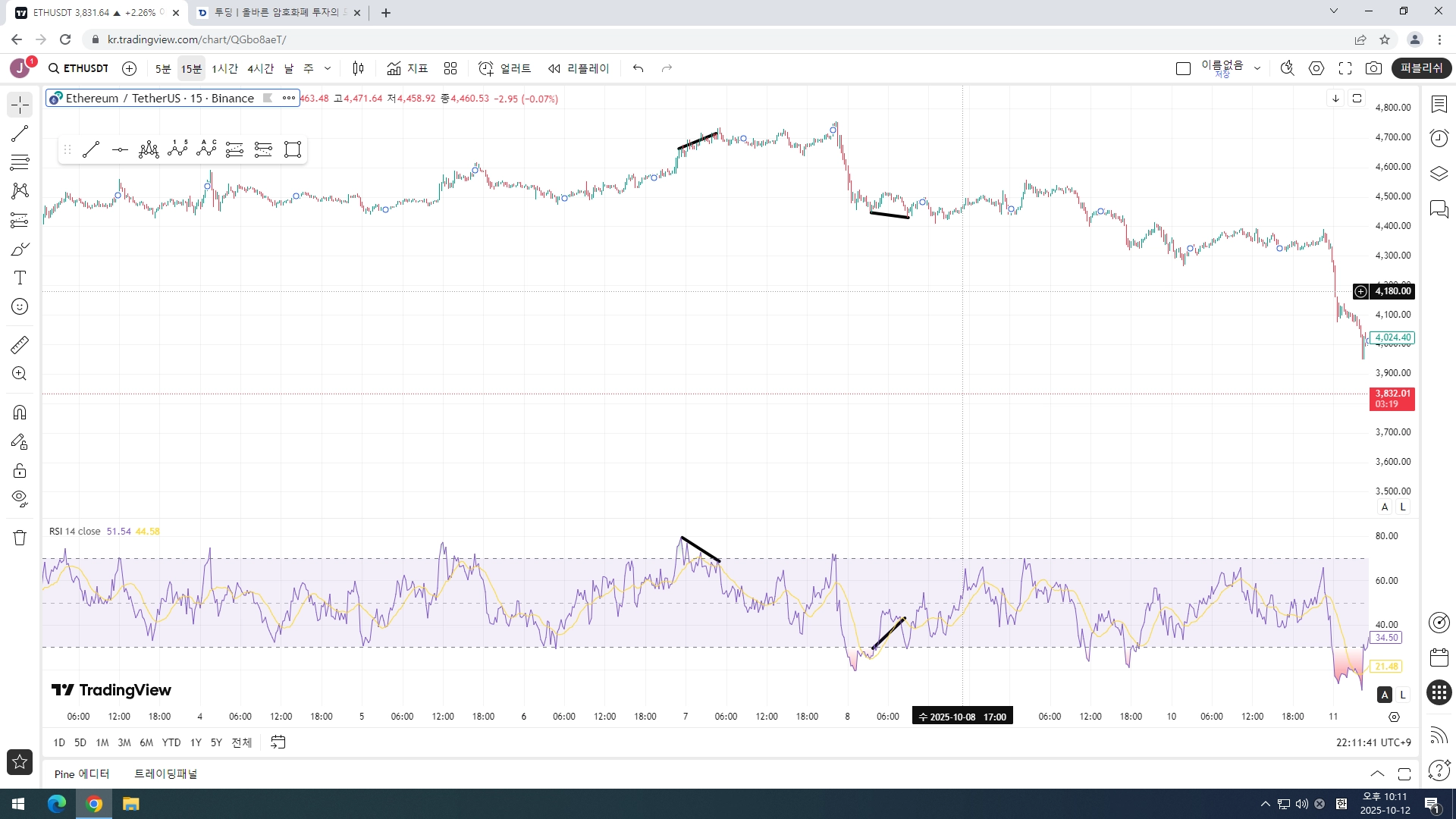Expand the timeframe interval dropdown arrow

[x=328, y=68]
